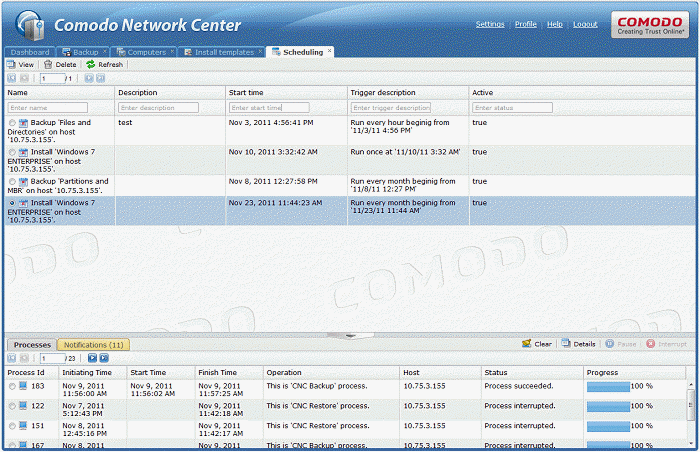This screenshot has height=452, width=700.
Task: Sort by Trigger description column header
Action: tap(408, 92)
